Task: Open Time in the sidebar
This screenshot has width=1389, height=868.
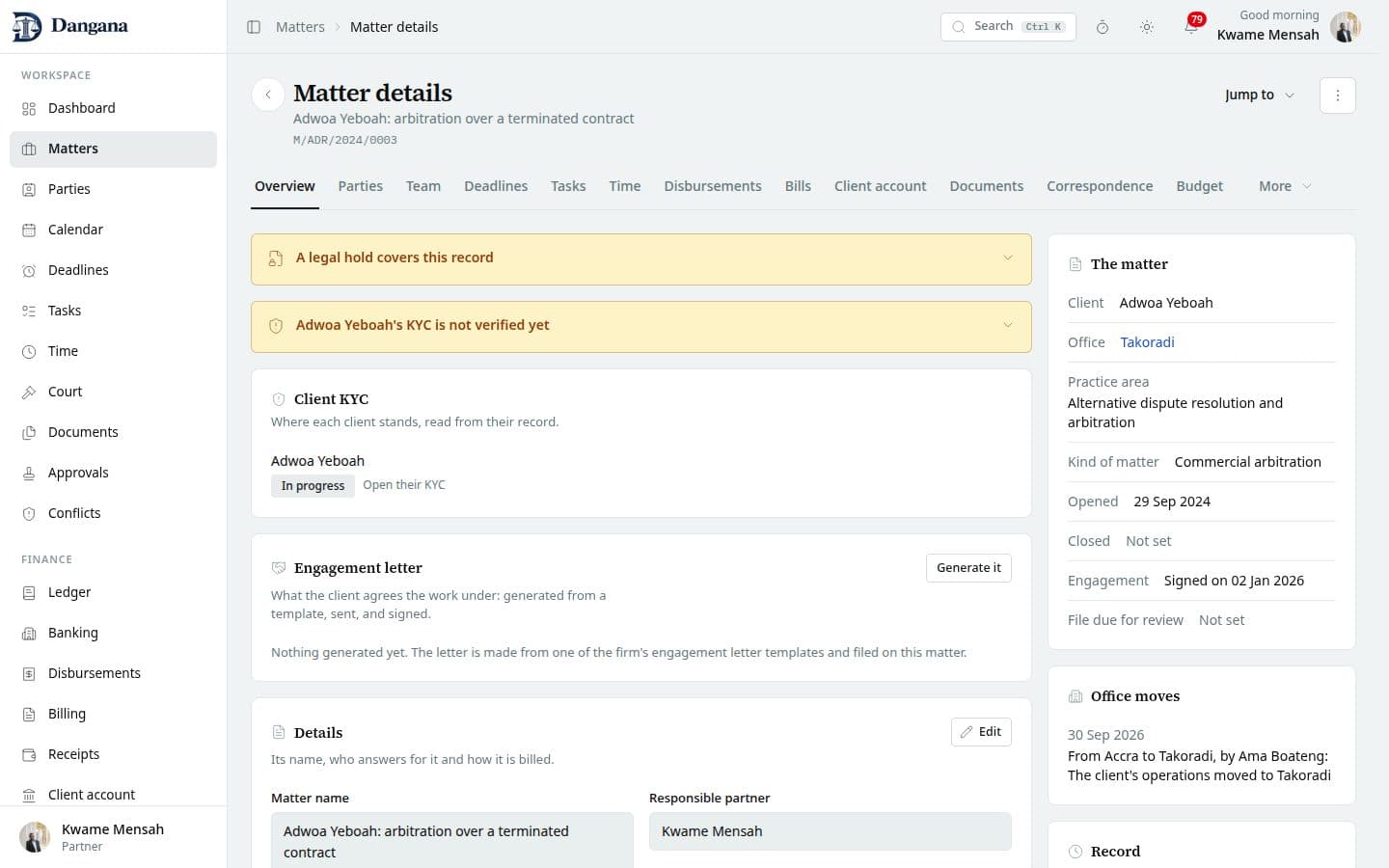Action: [x=113, y=351]
